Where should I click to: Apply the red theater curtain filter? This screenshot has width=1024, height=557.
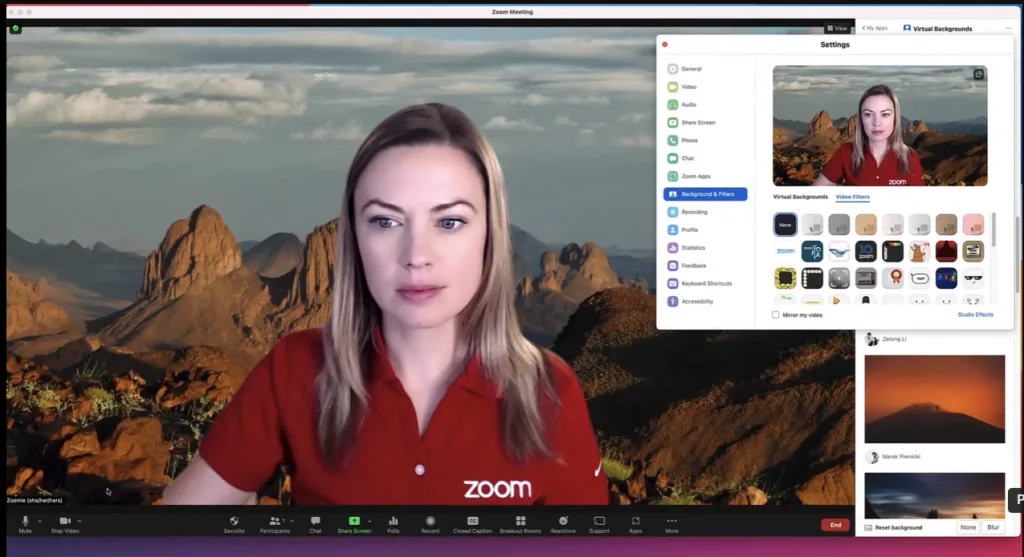click(946, 251)
